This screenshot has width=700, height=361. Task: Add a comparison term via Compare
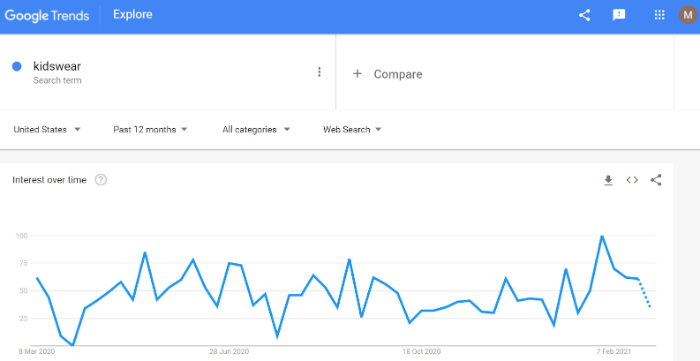click(x=398, y=74)
